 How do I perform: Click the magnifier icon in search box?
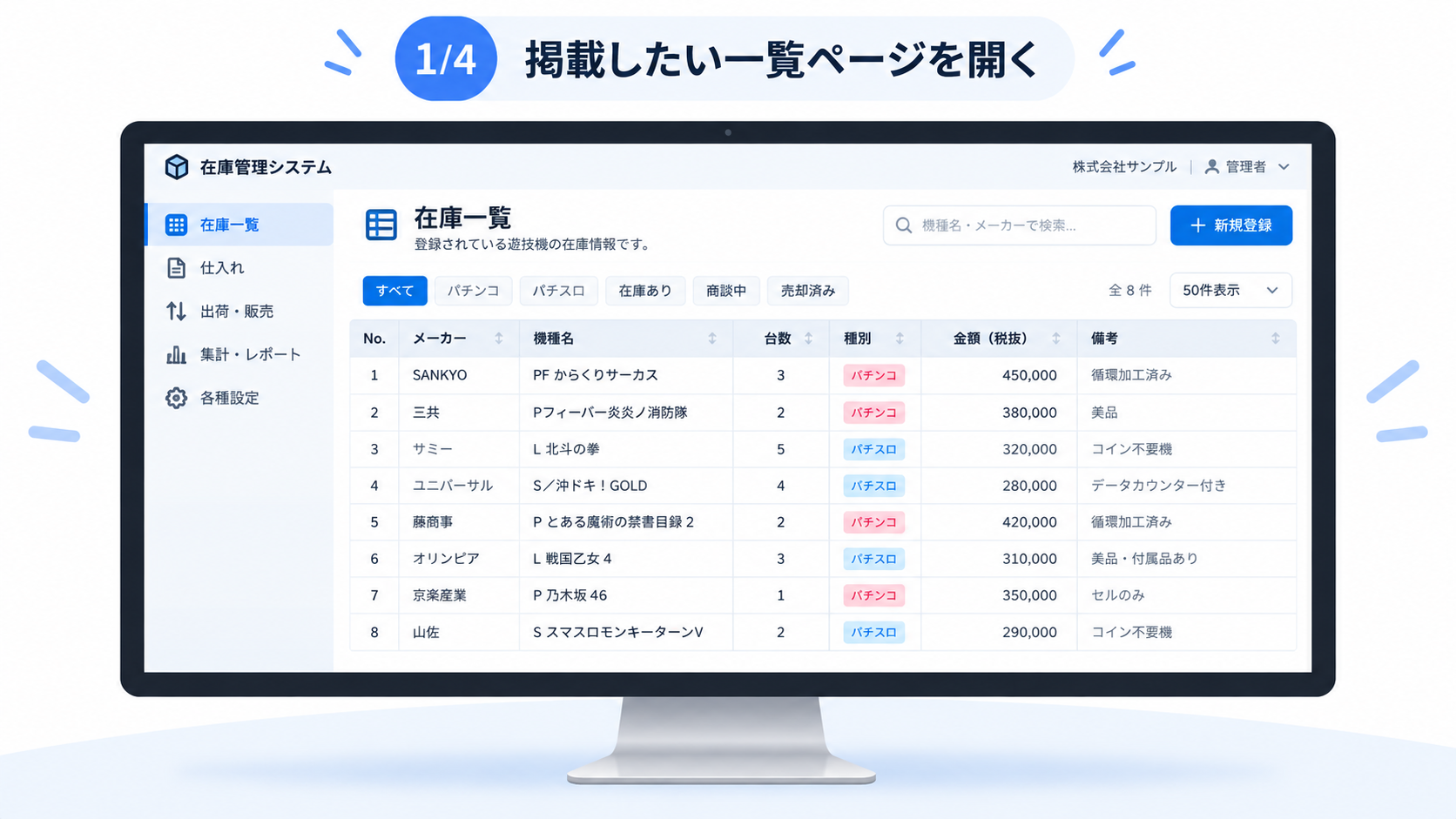tap(904, 225)
